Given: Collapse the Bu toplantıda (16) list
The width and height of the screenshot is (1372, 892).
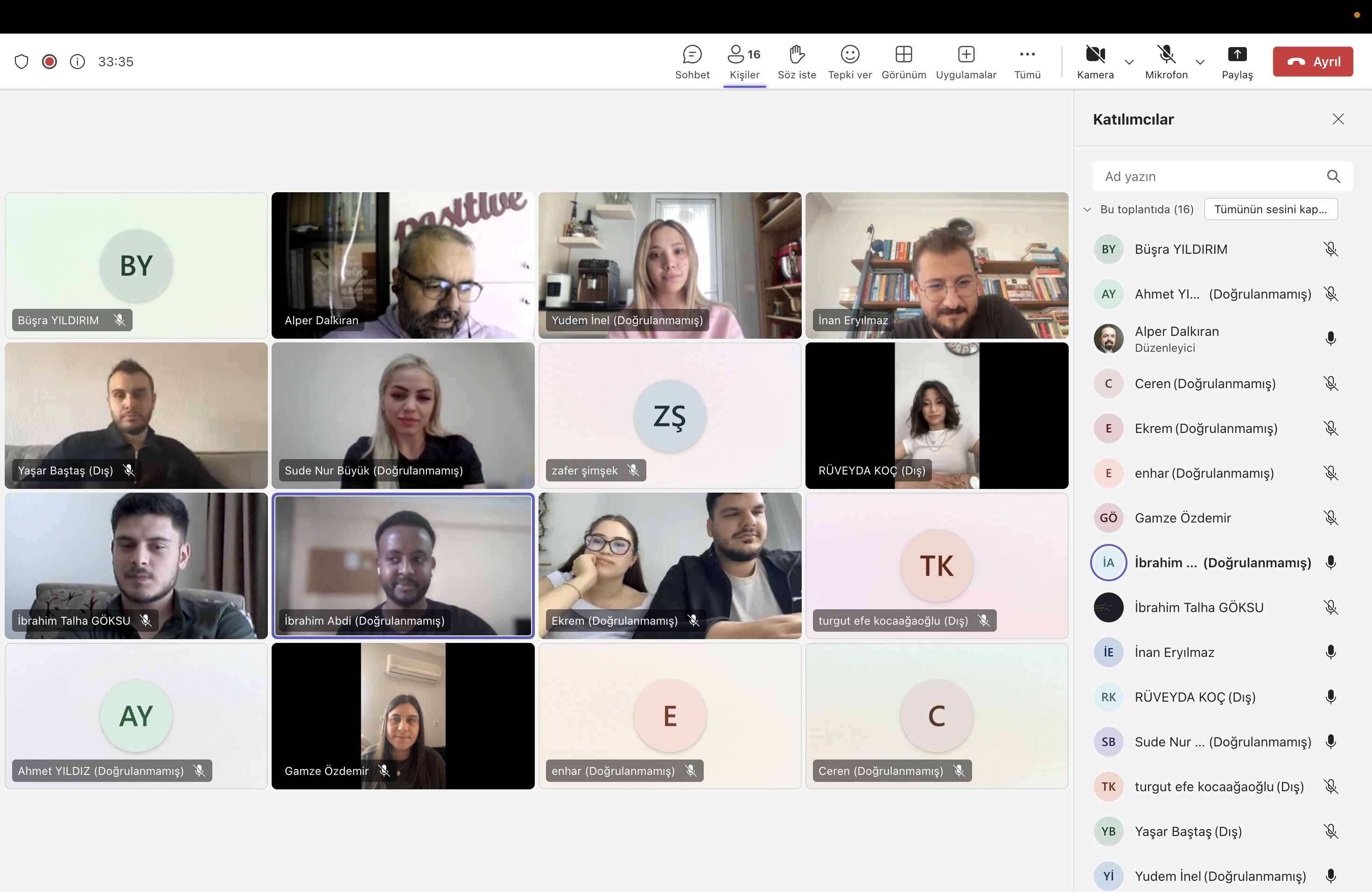Looking at the screenshot, I should click(1087, 210).
